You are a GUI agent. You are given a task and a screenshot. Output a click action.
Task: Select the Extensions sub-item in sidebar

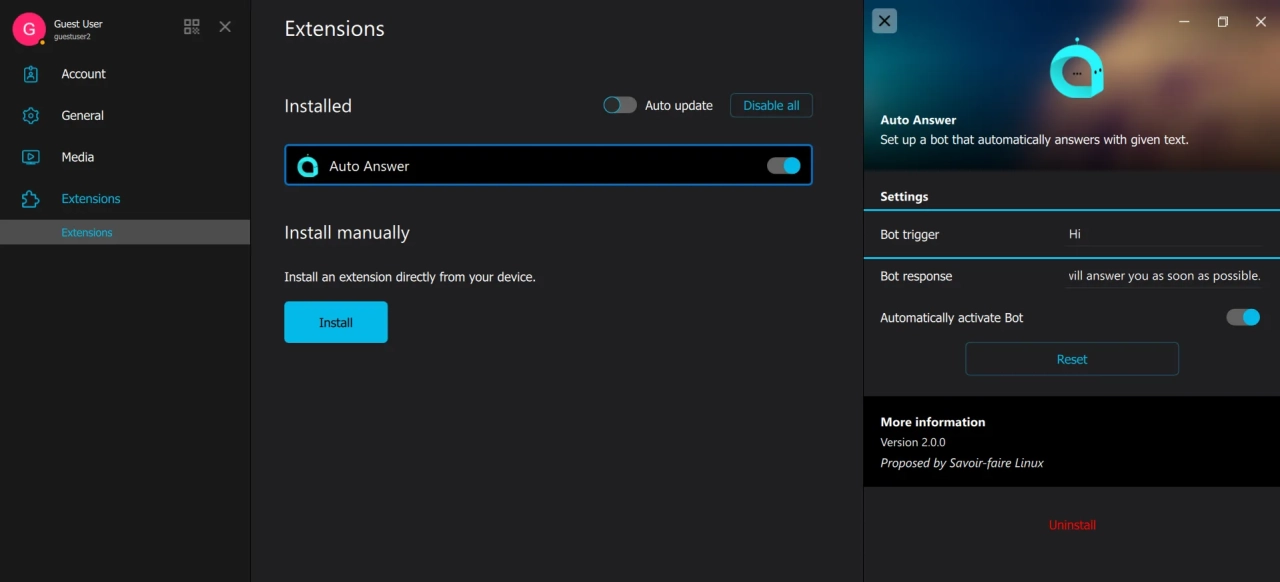point(87,232)
